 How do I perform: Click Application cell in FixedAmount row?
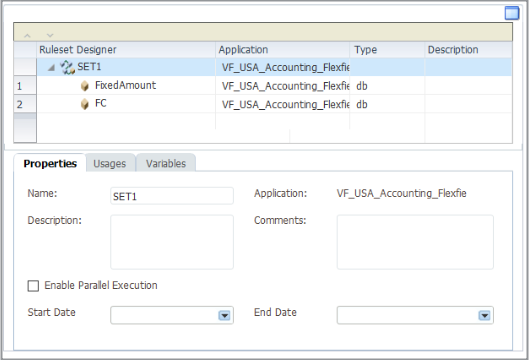283,86
